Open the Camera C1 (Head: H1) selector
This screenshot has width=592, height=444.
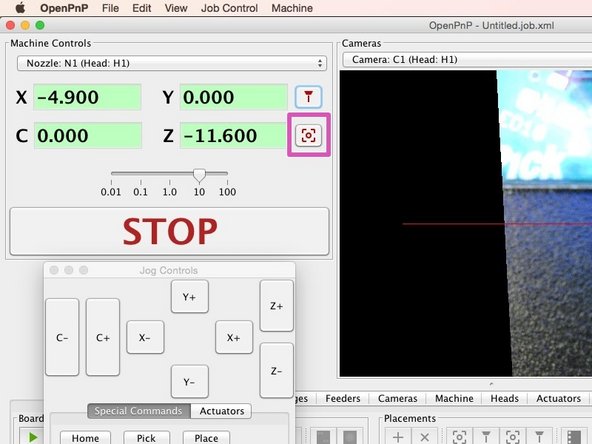pos(467,60)
